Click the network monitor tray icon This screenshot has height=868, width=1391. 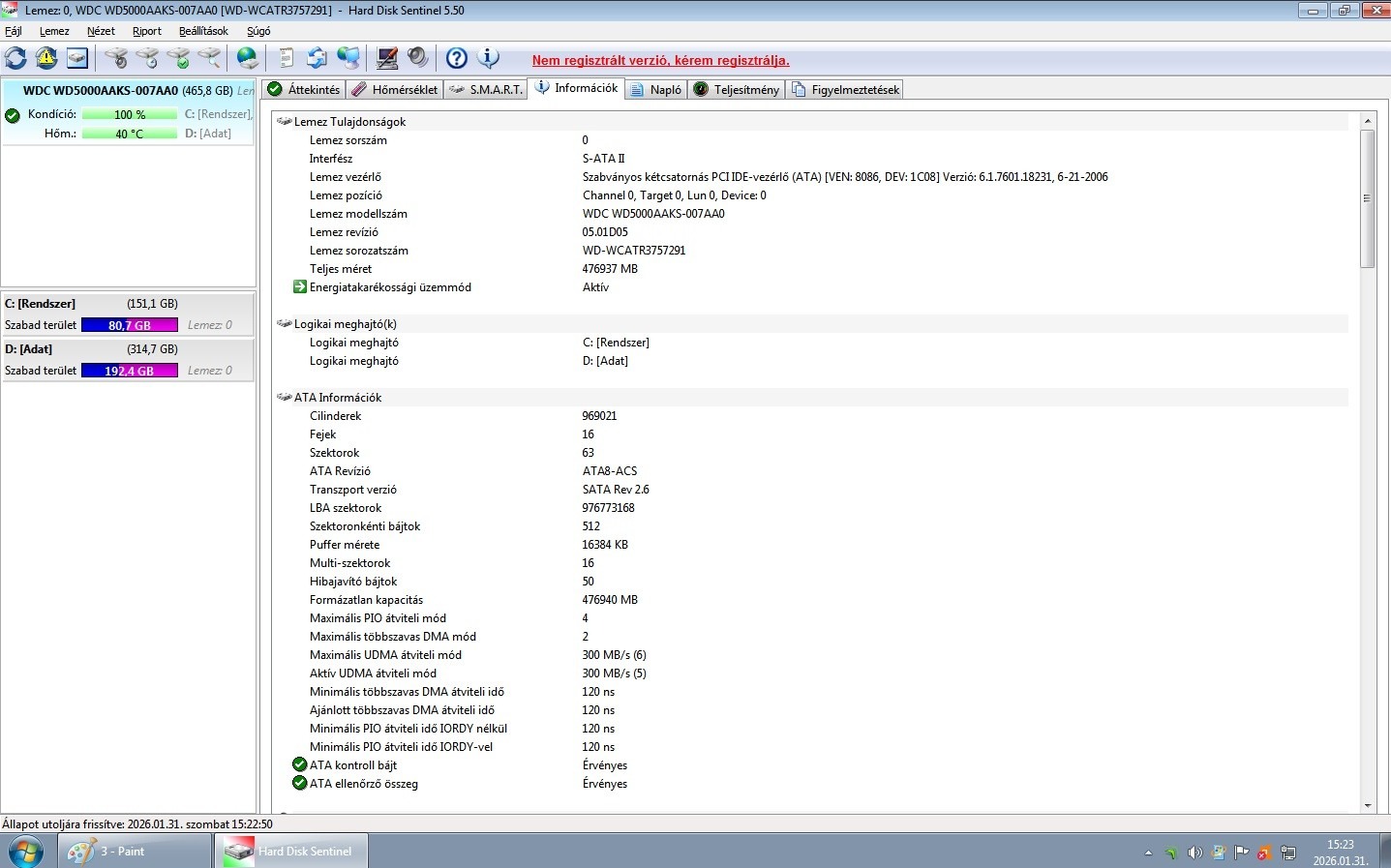pos(1288,853)
